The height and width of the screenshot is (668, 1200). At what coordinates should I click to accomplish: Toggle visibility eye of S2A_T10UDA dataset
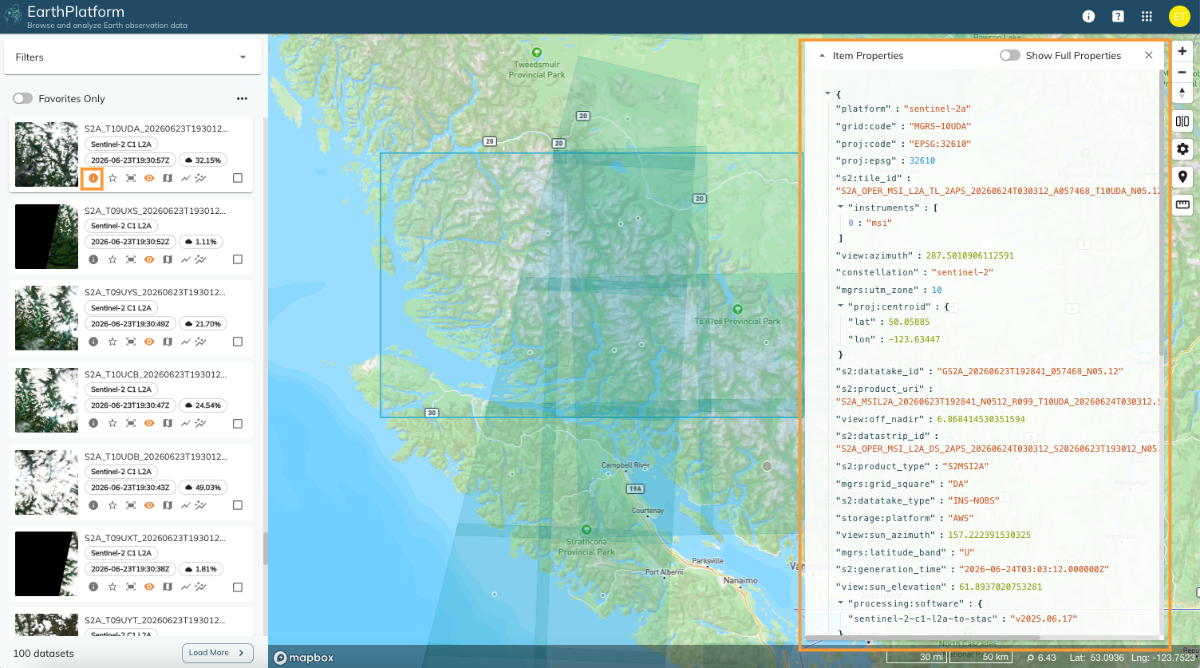click(149, 178)
